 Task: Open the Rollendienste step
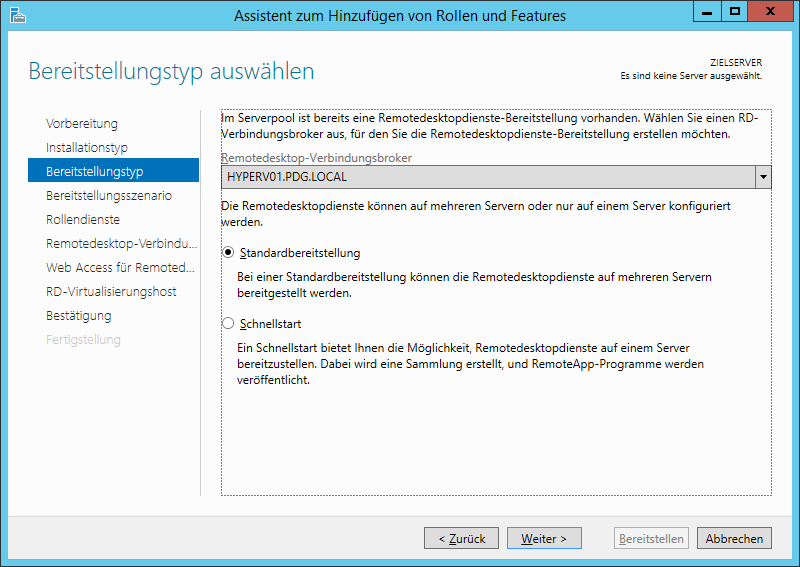pos(83,219)
